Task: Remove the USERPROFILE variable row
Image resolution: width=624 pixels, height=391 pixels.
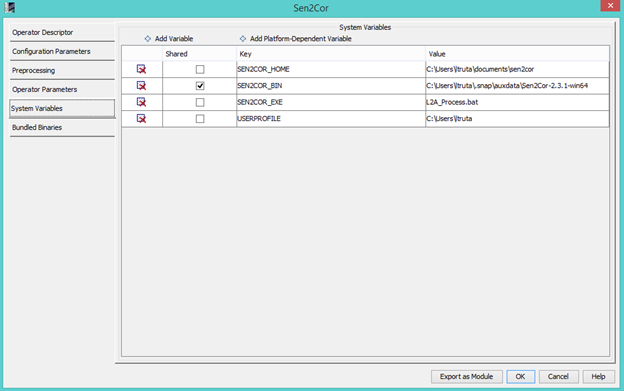Action: coord(141,119)
